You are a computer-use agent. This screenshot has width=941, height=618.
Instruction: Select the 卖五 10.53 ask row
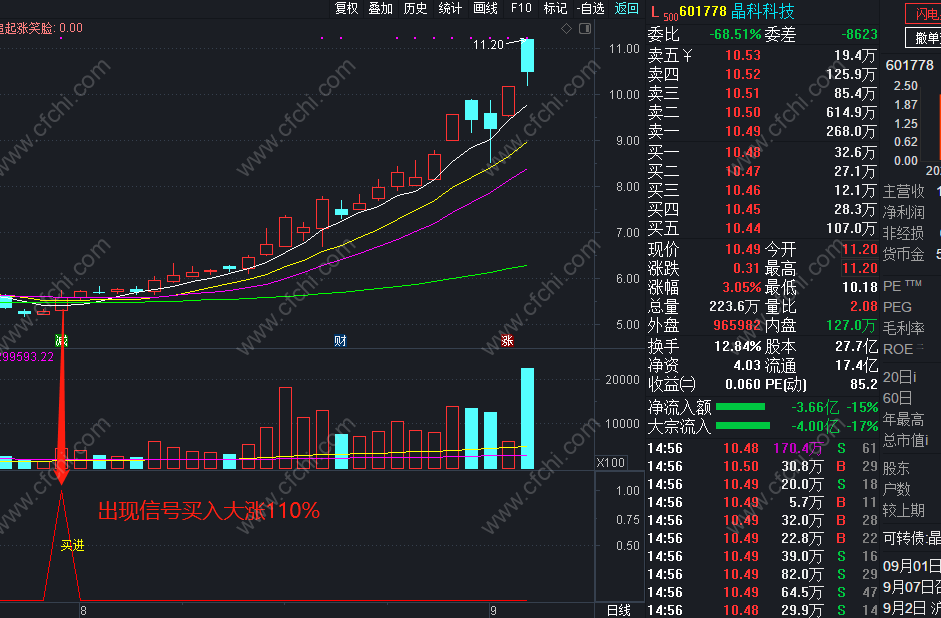[x=762, y=55]
